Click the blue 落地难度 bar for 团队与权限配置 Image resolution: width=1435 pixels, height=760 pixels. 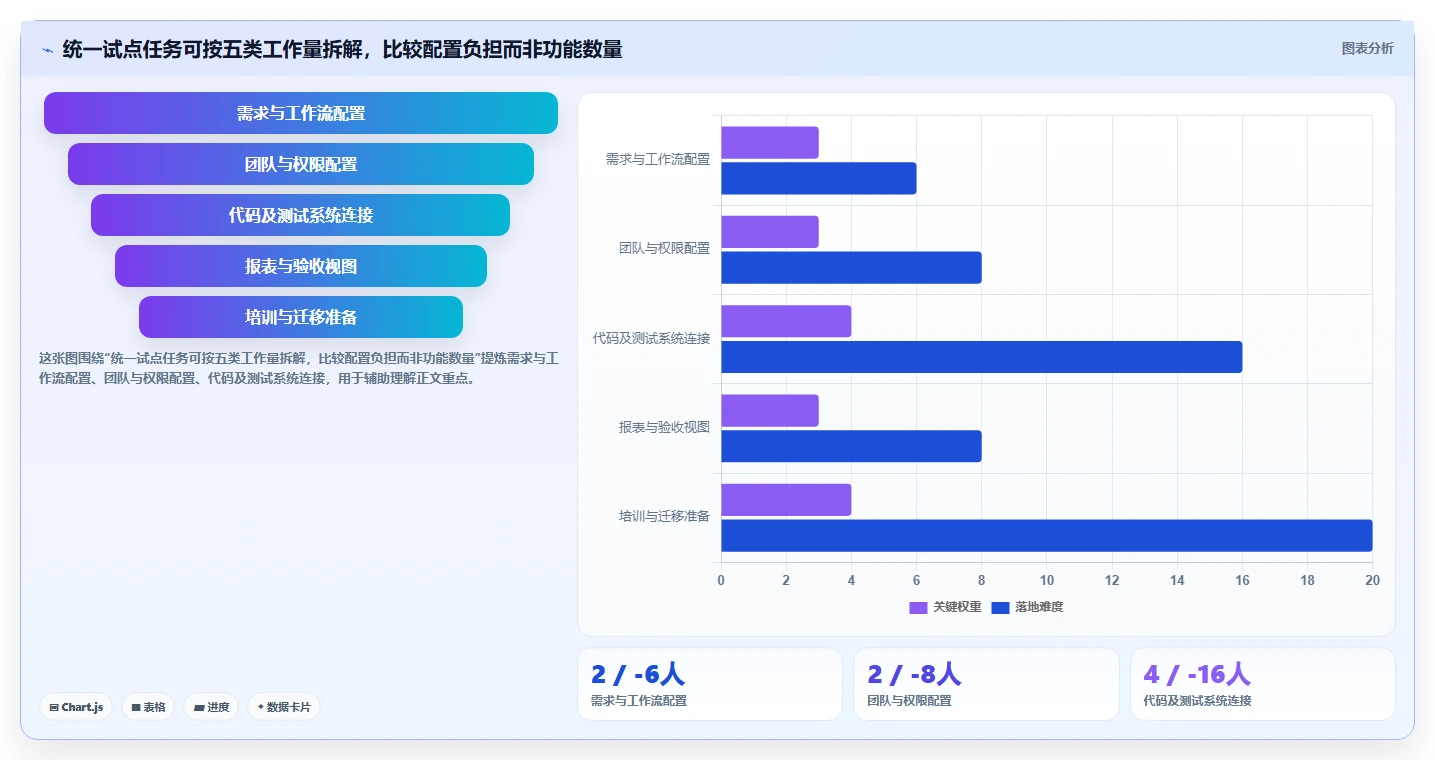point(851,268)
